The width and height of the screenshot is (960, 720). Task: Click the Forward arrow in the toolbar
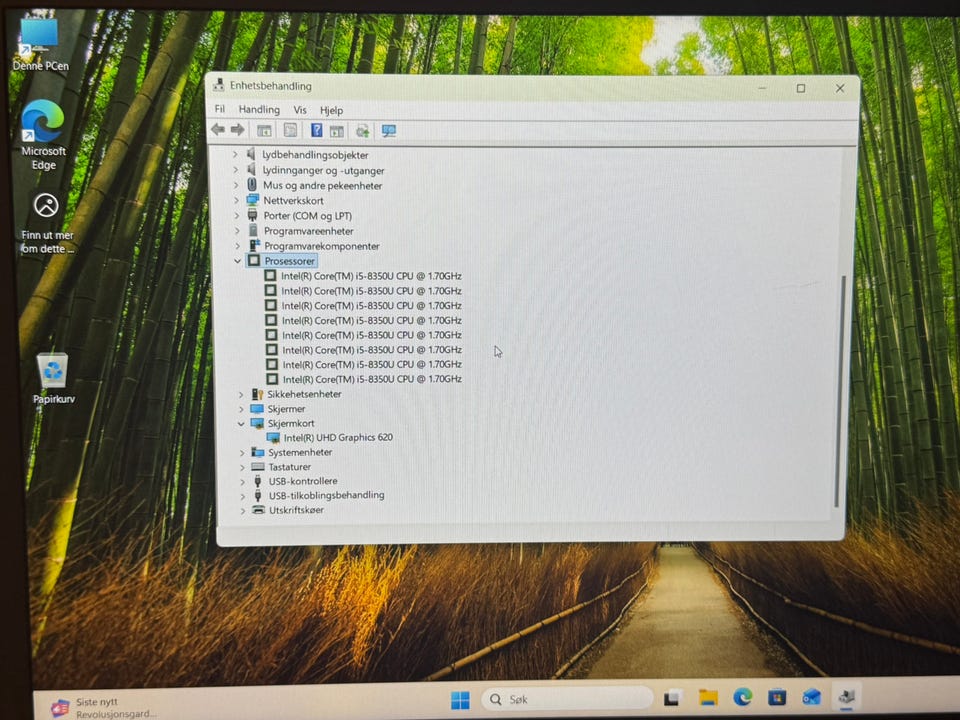(x=238, y=129)
